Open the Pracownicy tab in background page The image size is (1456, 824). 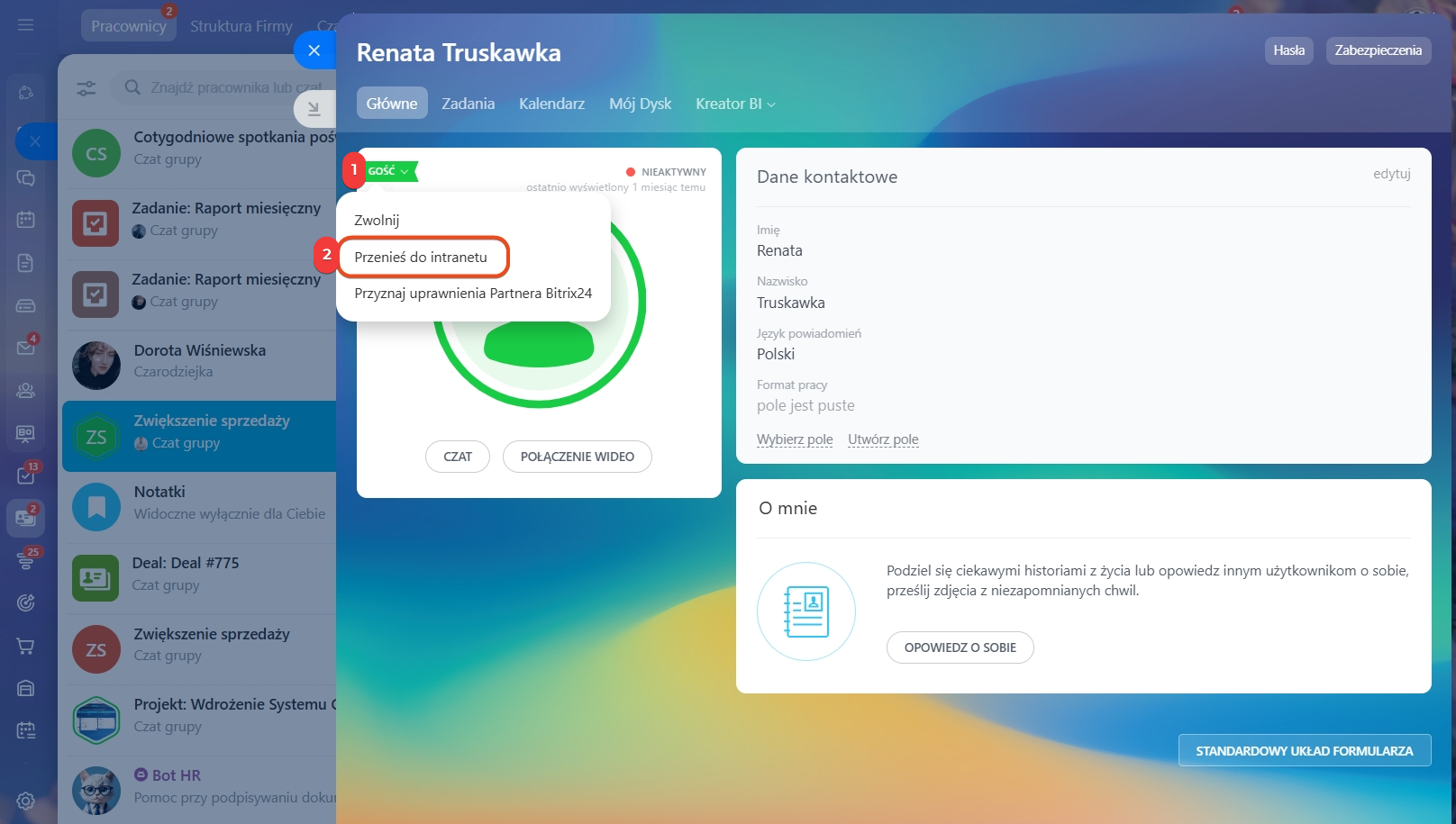click(129, 26)
